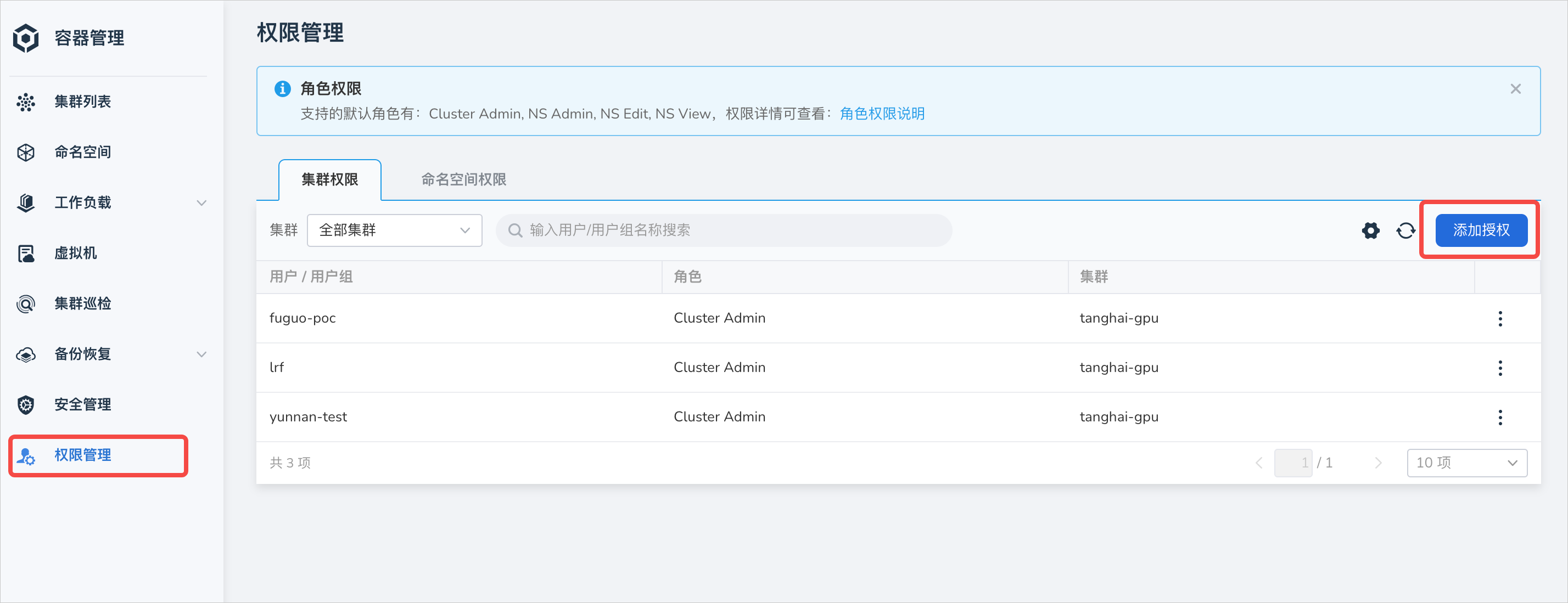Image resolution: width=1568 pixels, height=603 pixels.
Task: Go to previous page arrow
Action: pos(1259,463)
